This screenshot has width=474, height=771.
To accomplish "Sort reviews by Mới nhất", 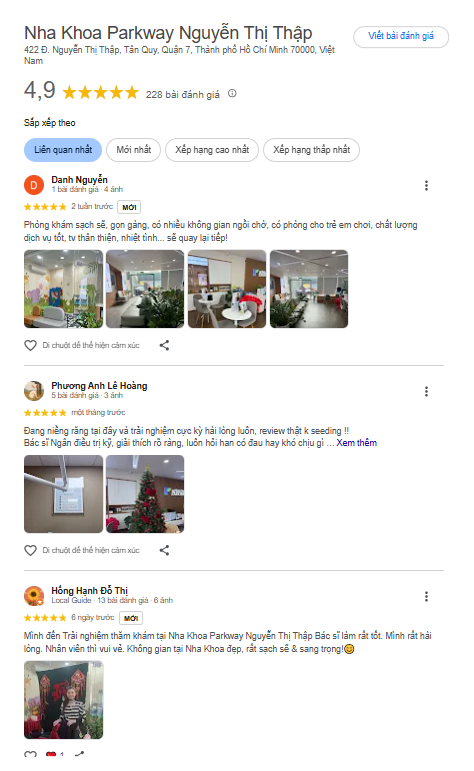I will point(134,150).
